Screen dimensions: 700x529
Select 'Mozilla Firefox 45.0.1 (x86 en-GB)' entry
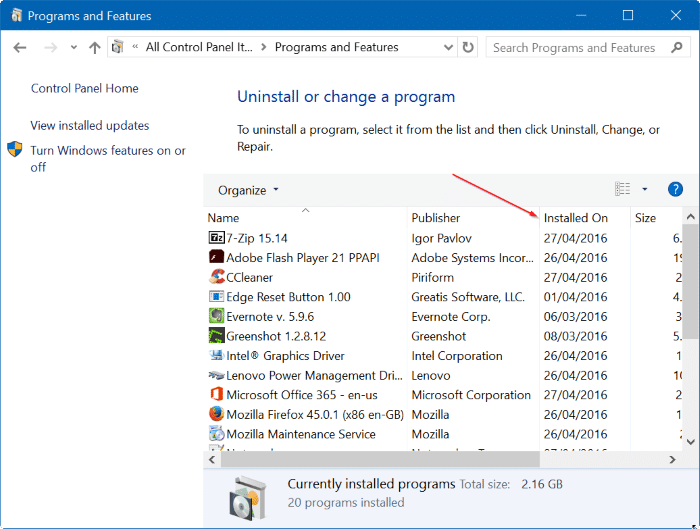click(315, 415)
